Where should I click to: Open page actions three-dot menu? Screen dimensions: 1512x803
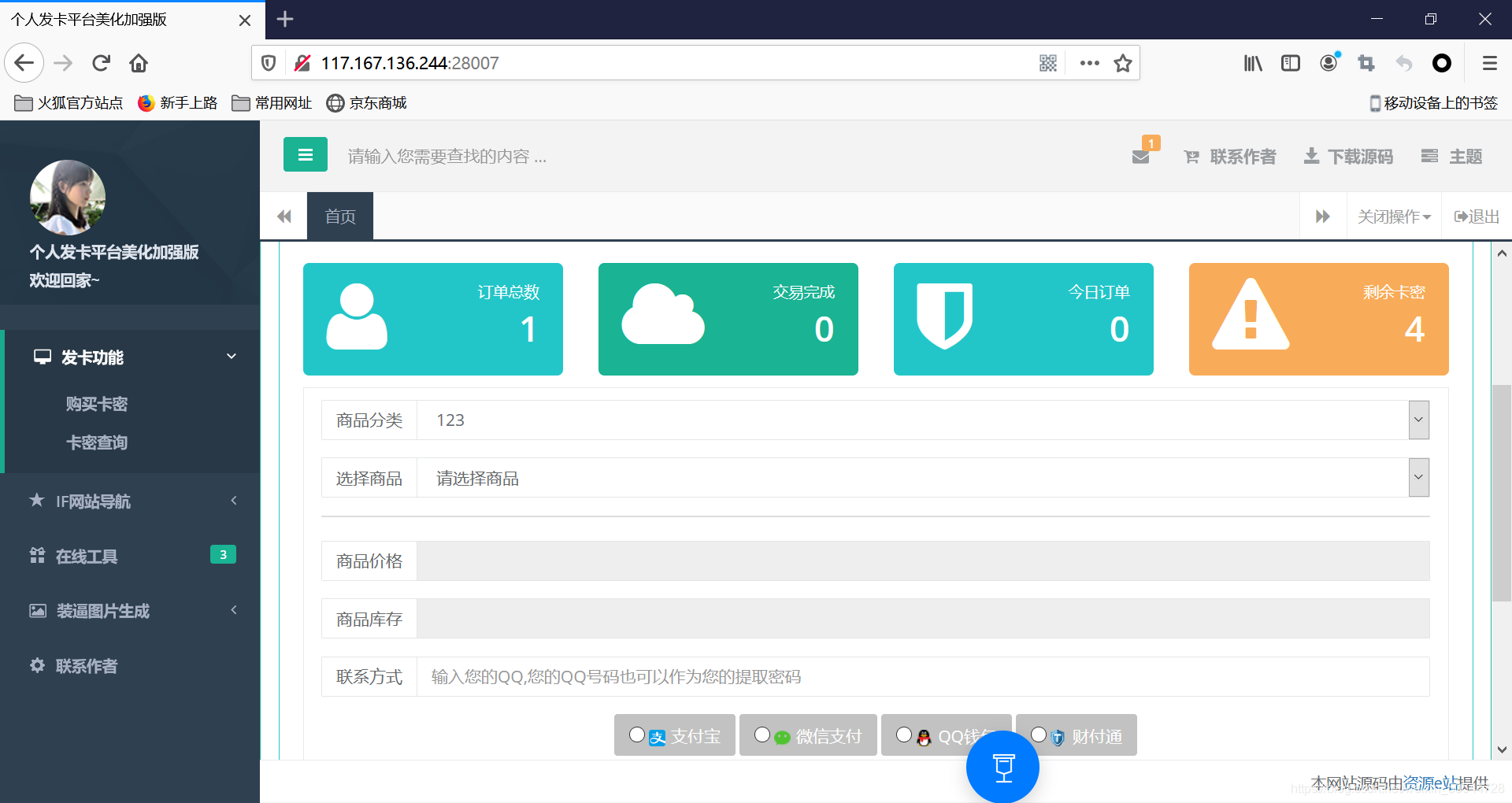pyautogui.click(x=1090, y=63)
